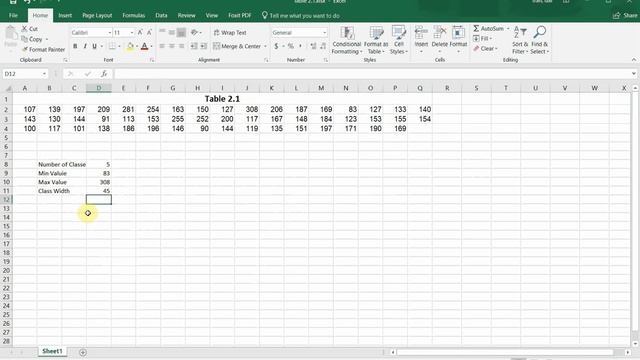Expand the Merge & Center dropdown arrow
Image resolution: width=640 pixels, height=360 pixels.
(x=265, y=47)
